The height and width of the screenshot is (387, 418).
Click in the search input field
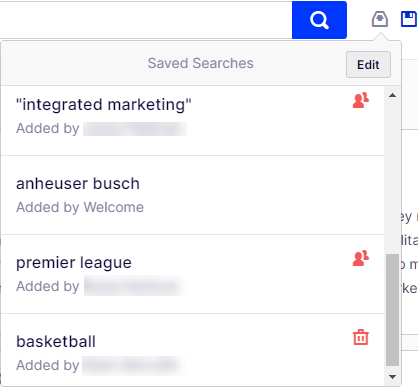[146, 20]
